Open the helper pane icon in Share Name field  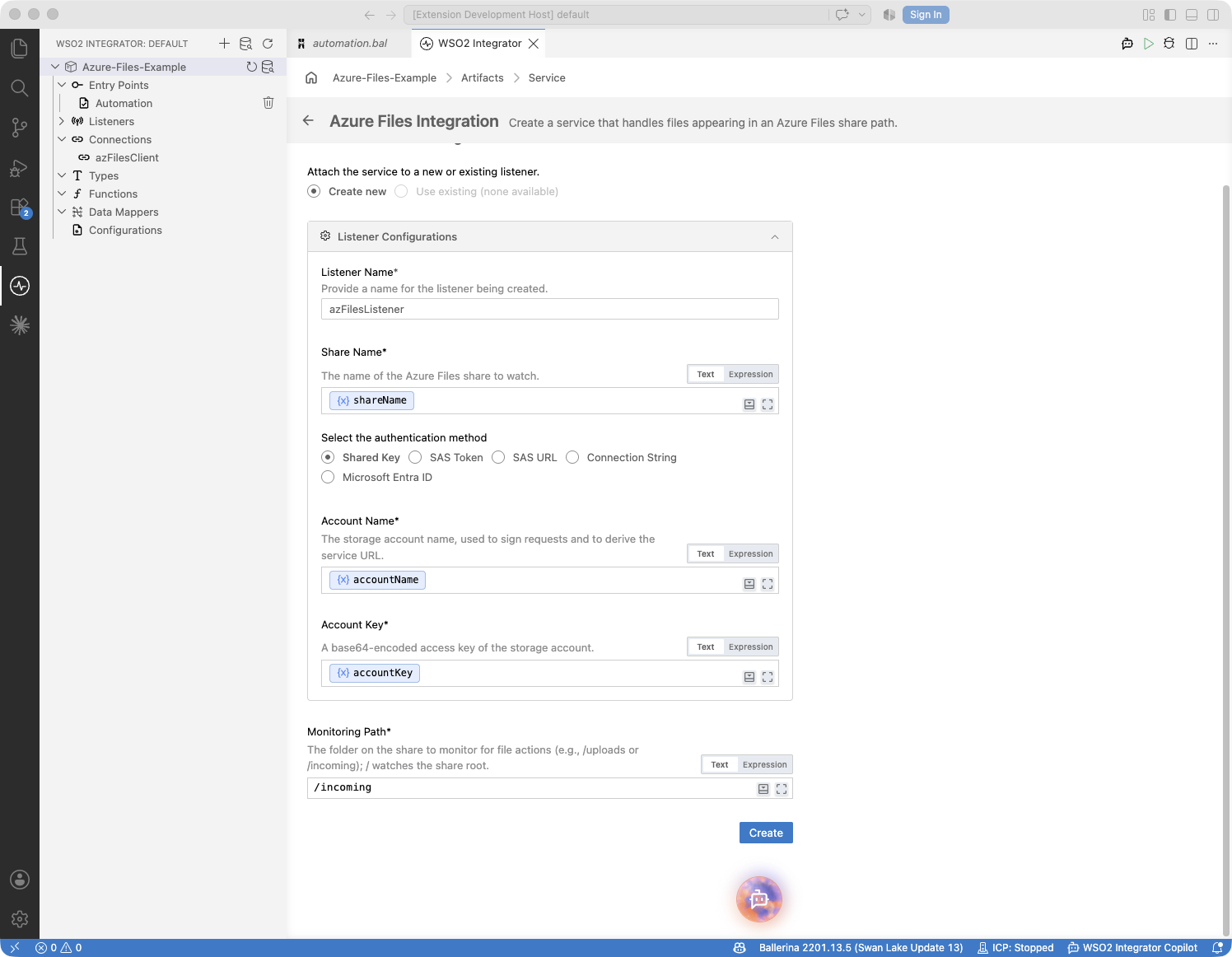tap(749, 404)
